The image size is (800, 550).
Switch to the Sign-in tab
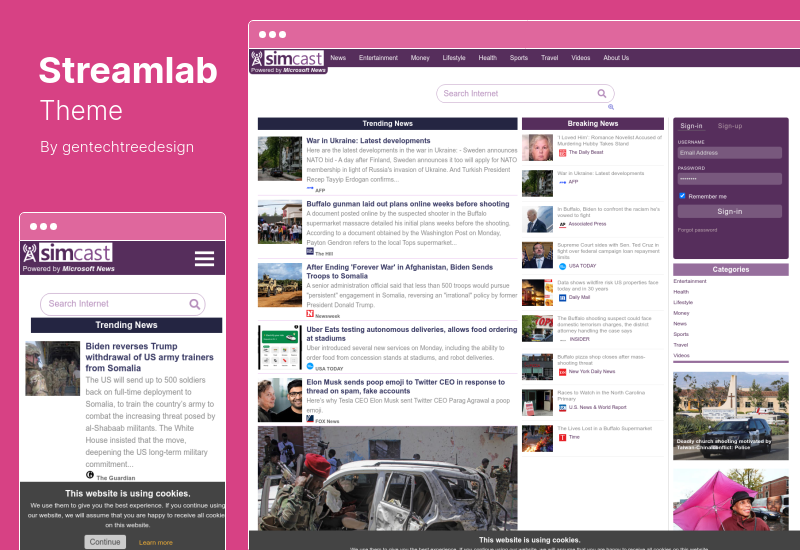tap(691, 126)
